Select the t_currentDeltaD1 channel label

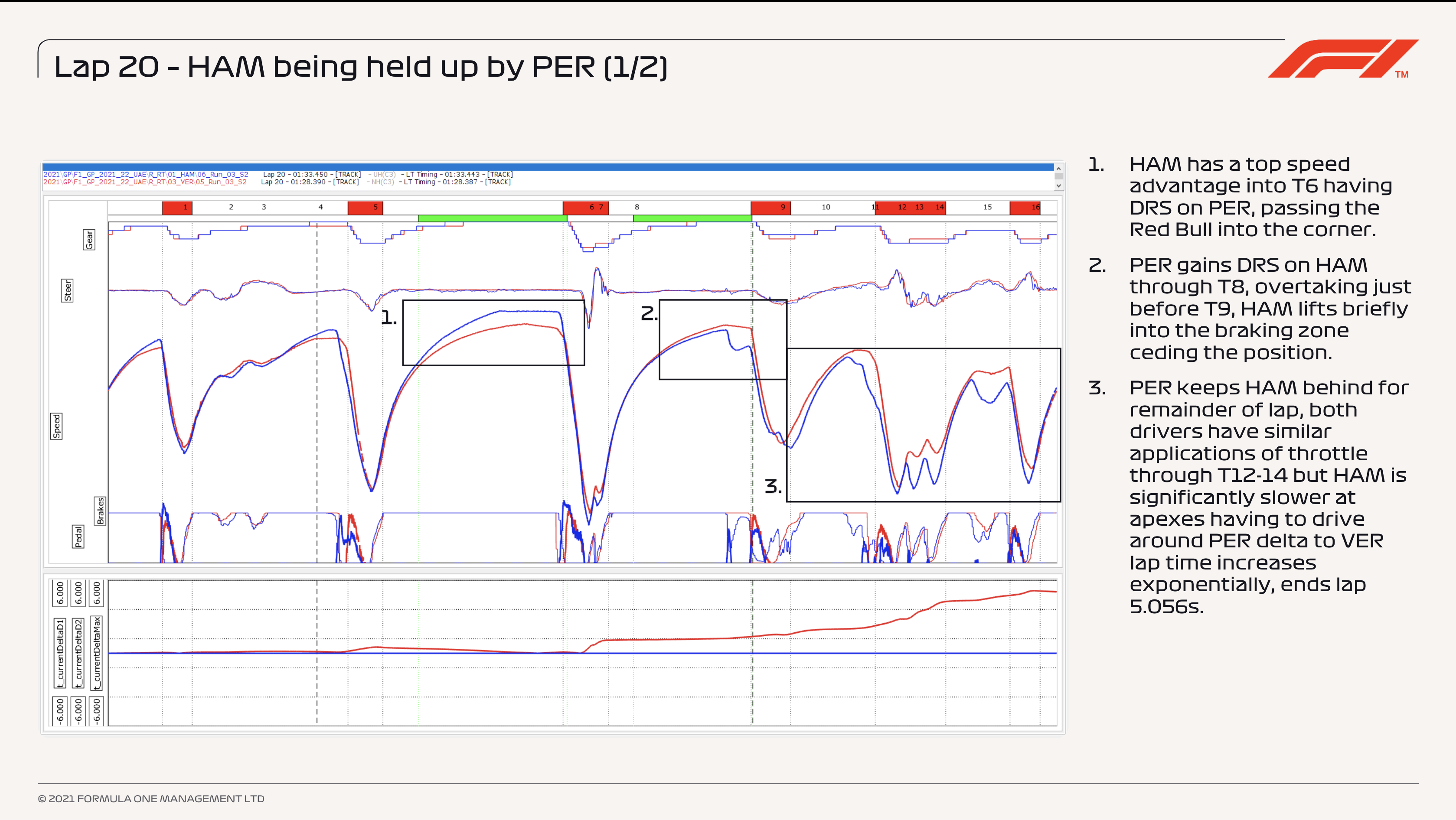click(60, 653)
